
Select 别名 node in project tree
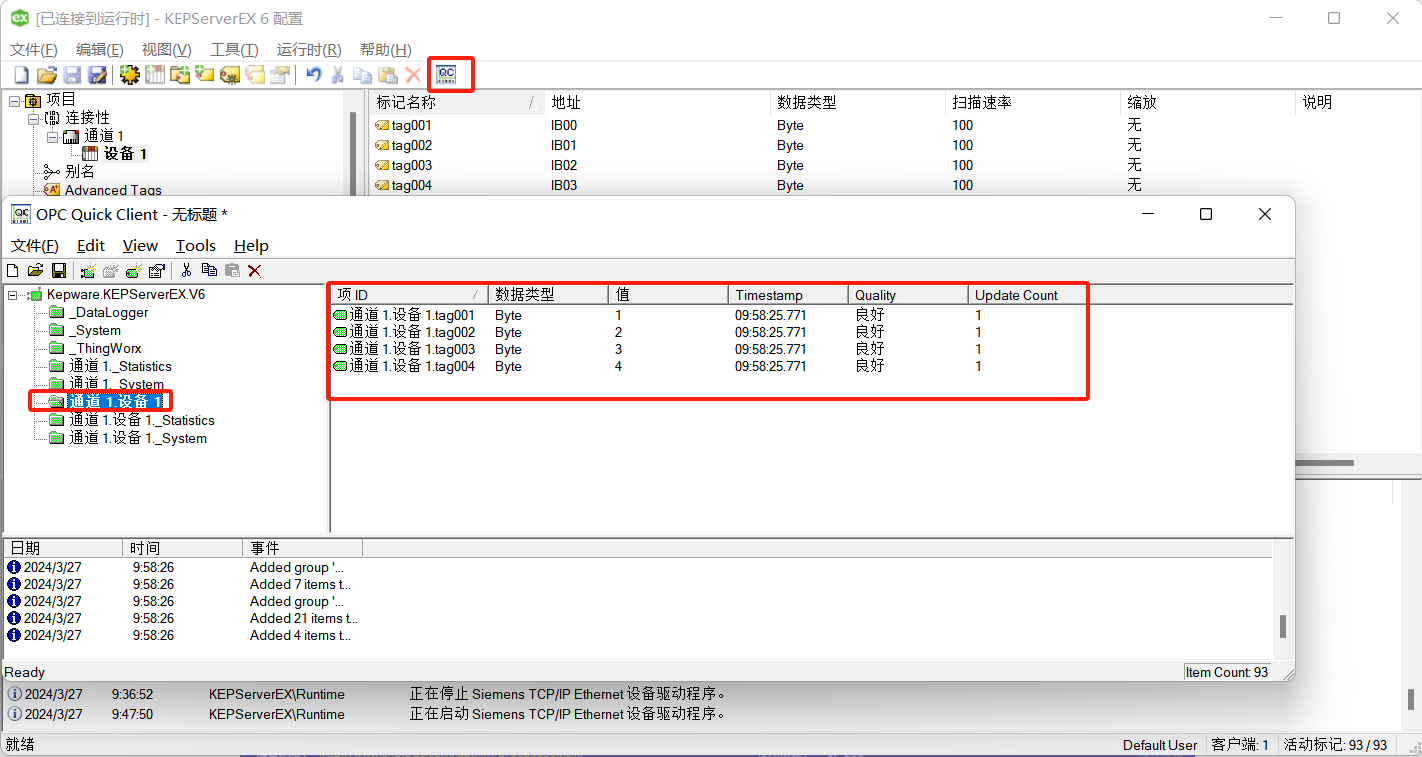click(80, 172)
